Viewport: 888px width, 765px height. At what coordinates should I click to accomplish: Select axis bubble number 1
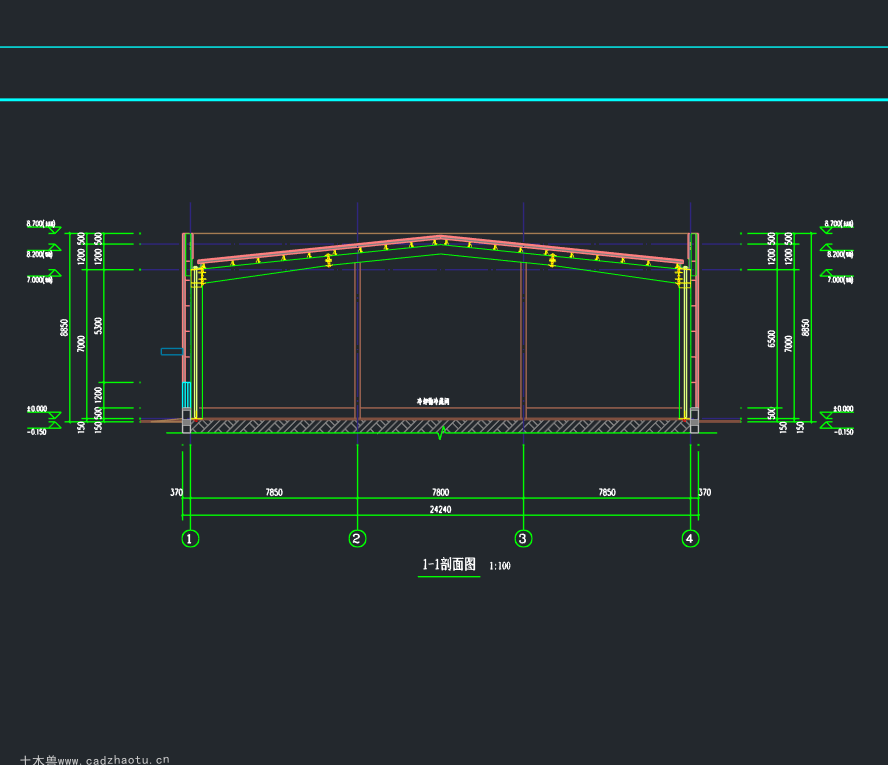pos(190,539)
